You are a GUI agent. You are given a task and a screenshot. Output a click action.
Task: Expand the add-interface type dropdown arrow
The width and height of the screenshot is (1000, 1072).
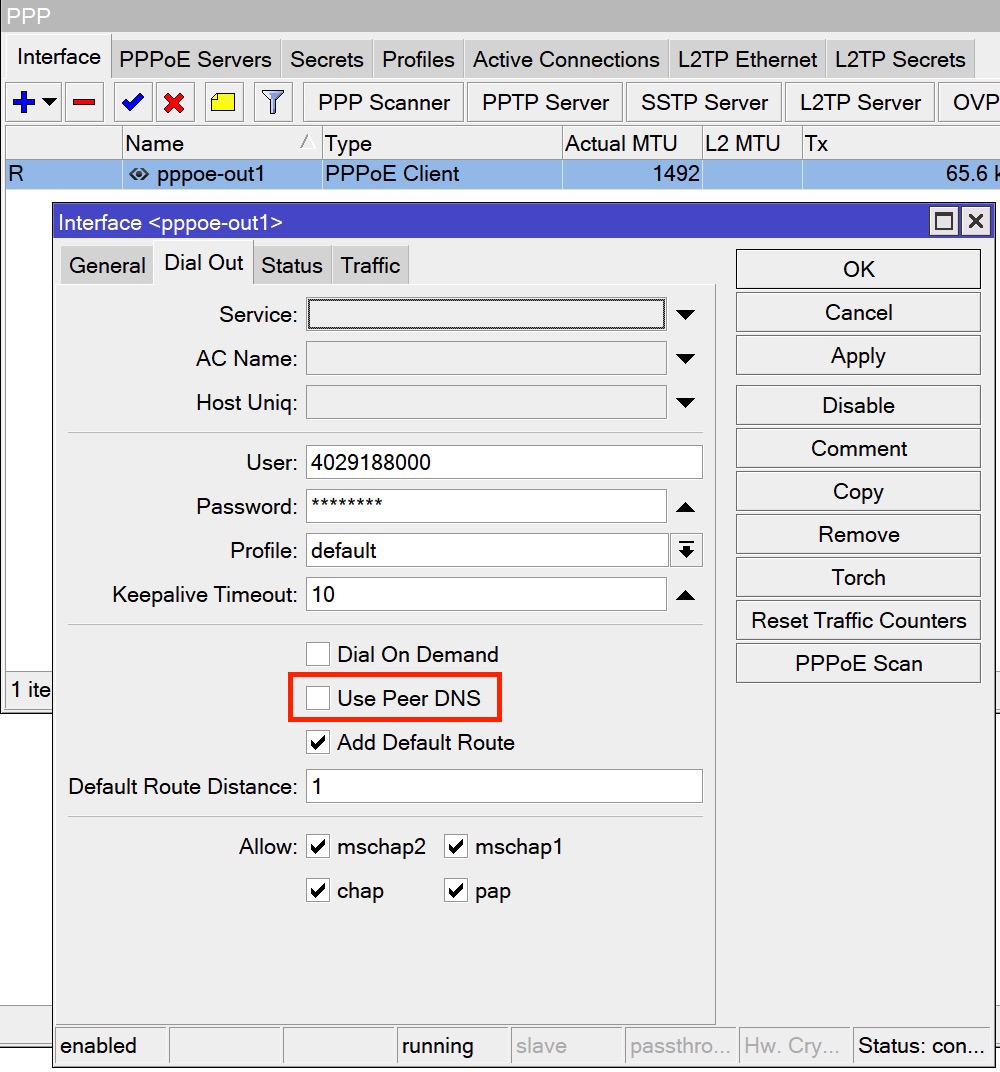coord(48,101)
